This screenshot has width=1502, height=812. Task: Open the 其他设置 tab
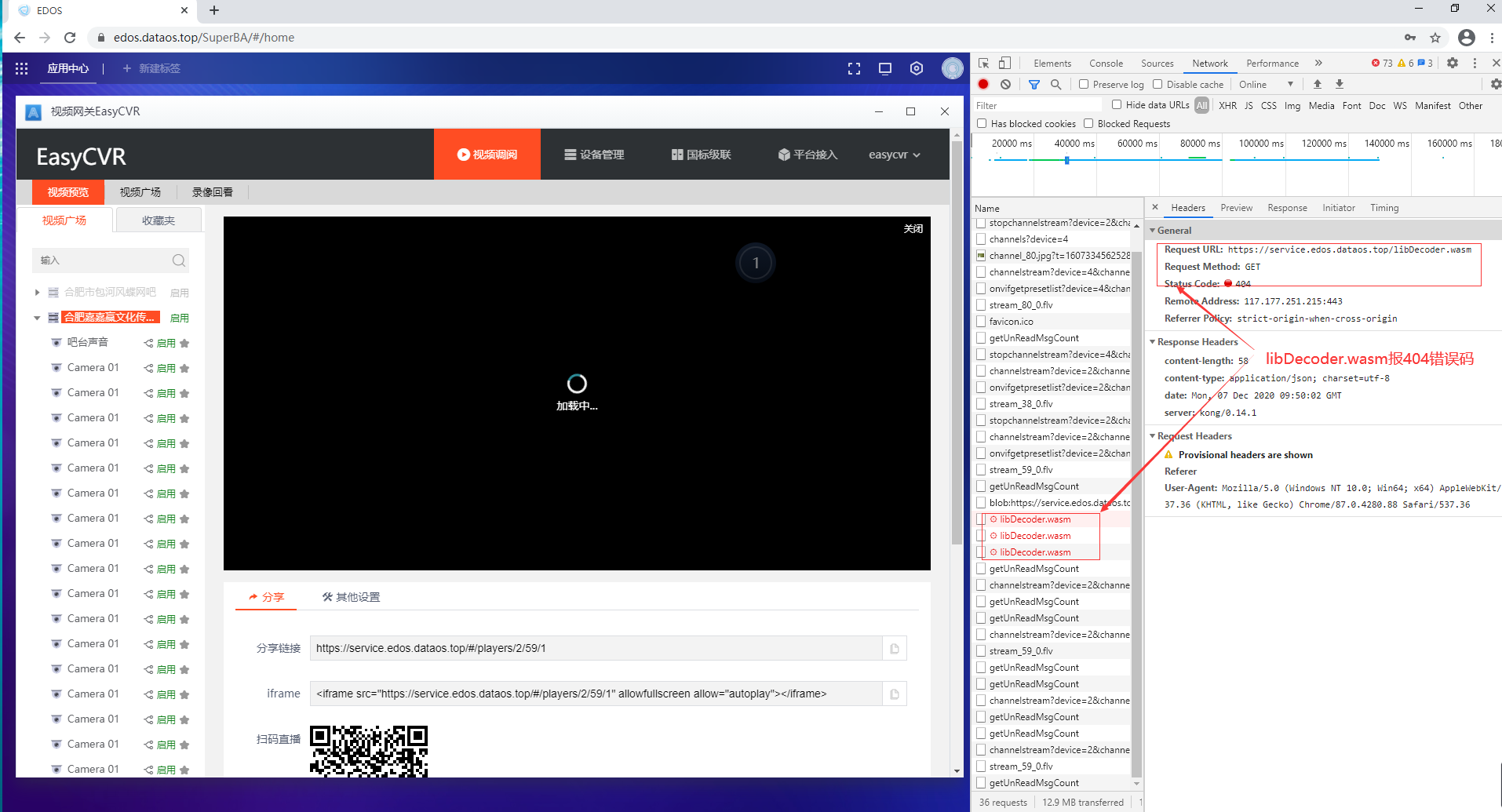point(351,597)
